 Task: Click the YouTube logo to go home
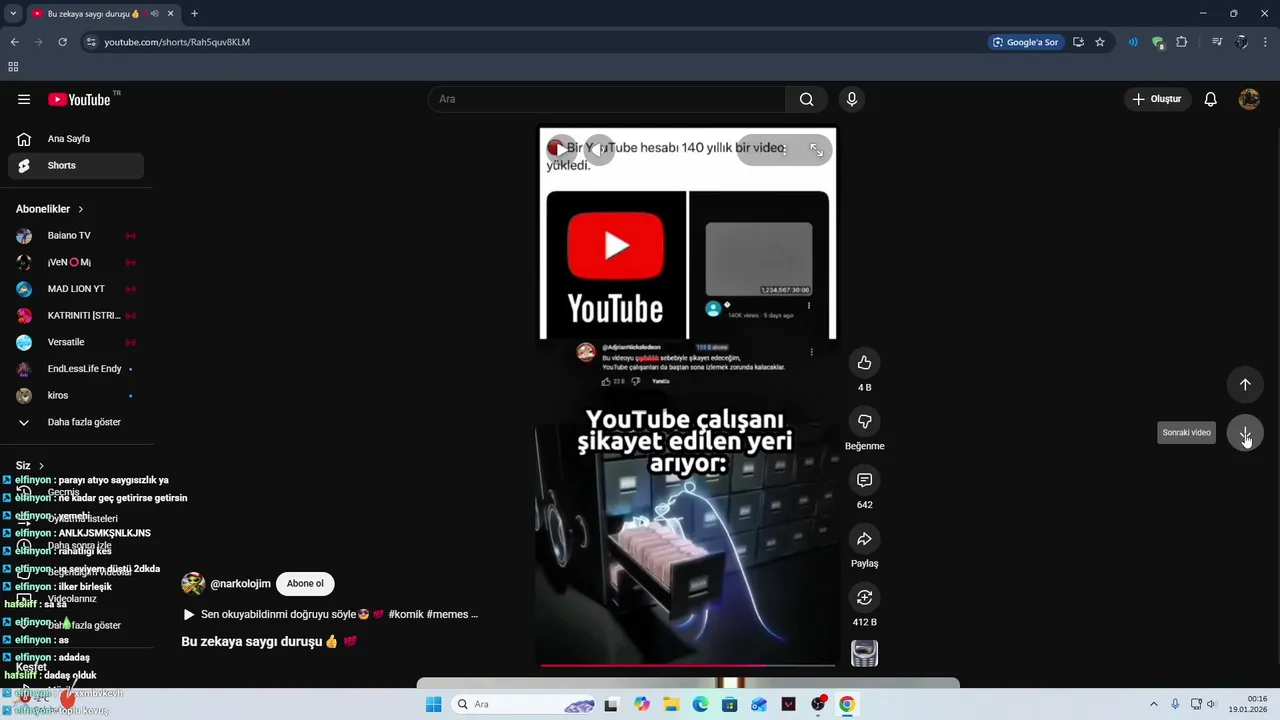tap(80, 99)
